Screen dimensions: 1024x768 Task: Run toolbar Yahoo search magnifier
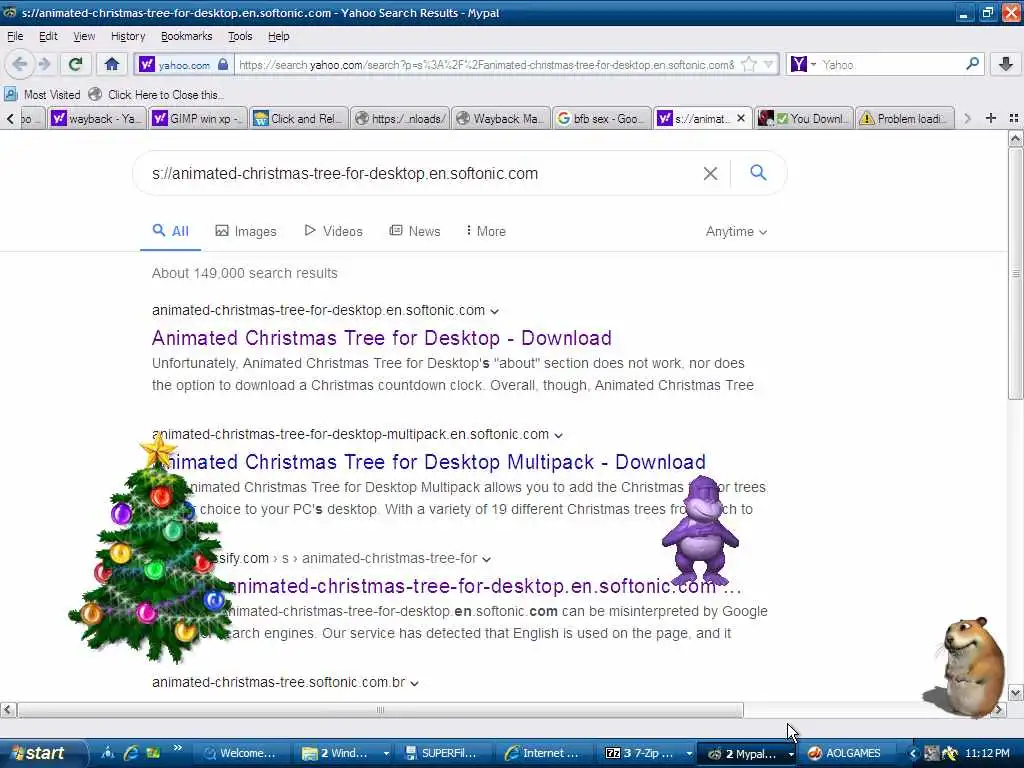972,64
